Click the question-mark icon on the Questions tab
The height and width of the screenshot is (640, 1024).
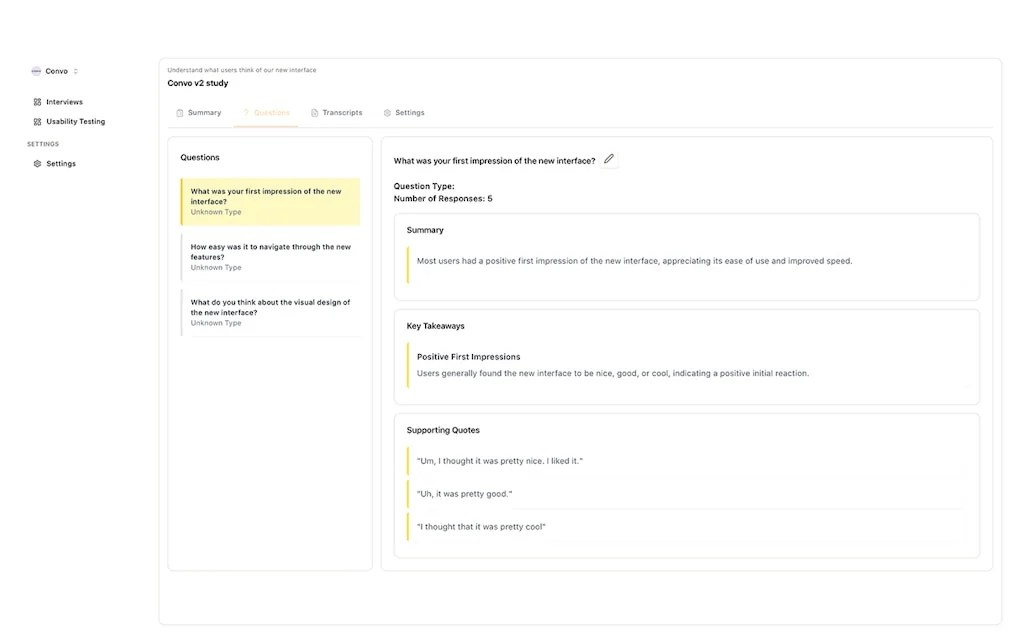[x=246, y=112]
